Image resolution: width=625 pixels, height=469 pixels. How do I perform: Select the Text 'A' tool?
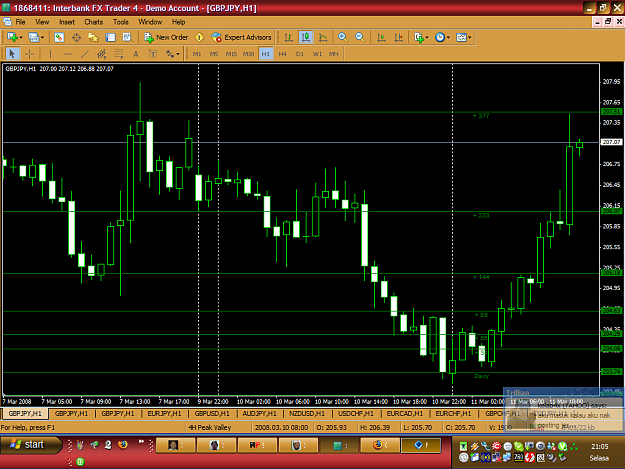[136, 53]
